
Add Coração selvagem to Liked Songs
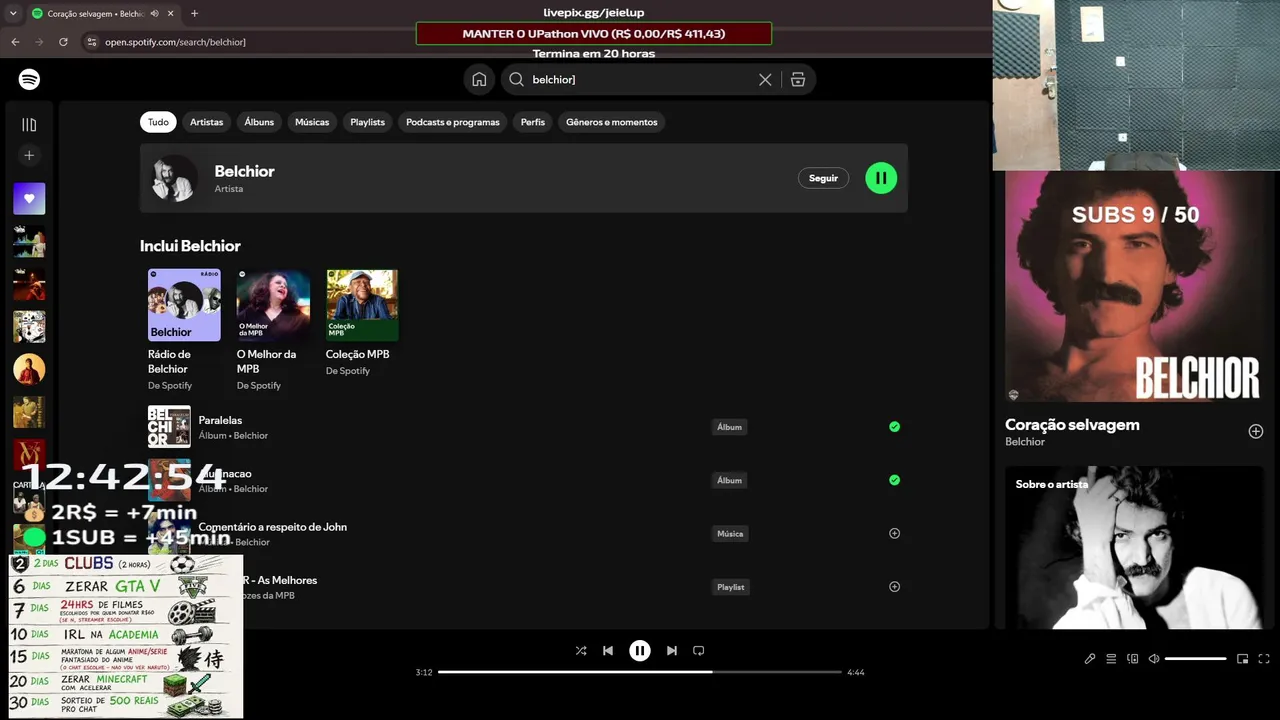coord(1256,431)
